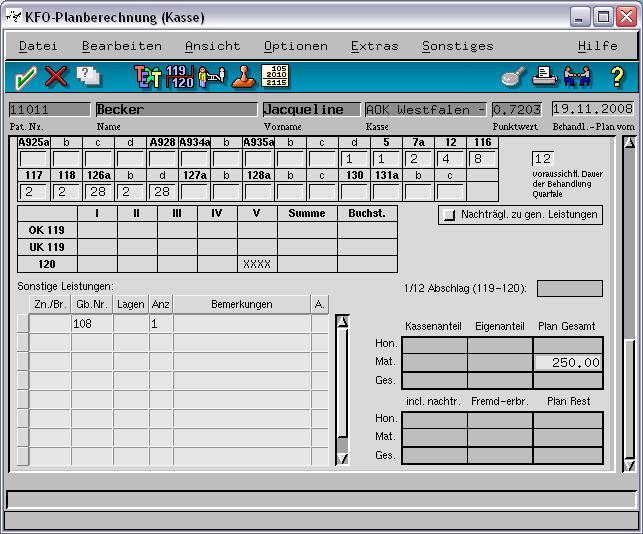Open the Extras menu
The image size is (643, 534).
coord(374,46)
